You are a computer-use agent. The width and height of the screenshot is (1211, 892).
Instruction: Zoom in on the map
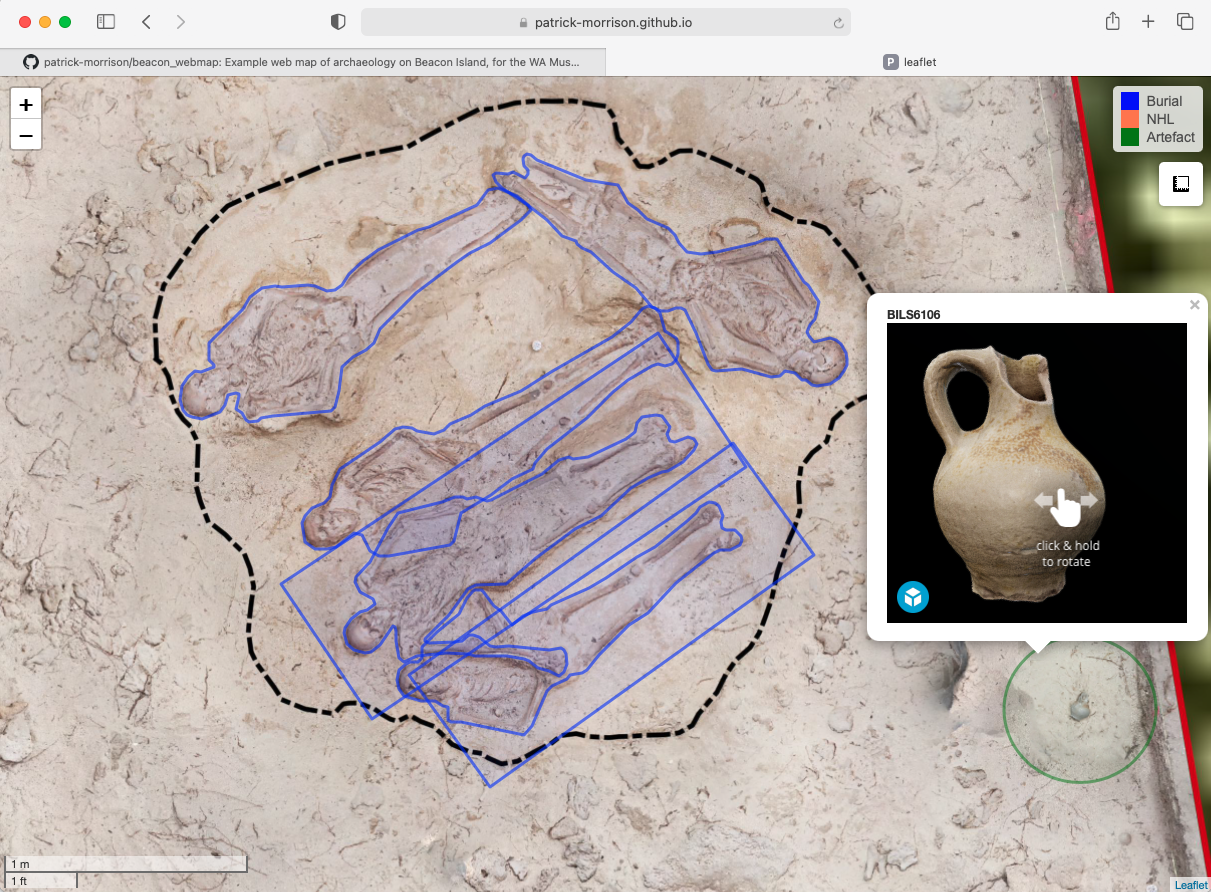(26, 104)
